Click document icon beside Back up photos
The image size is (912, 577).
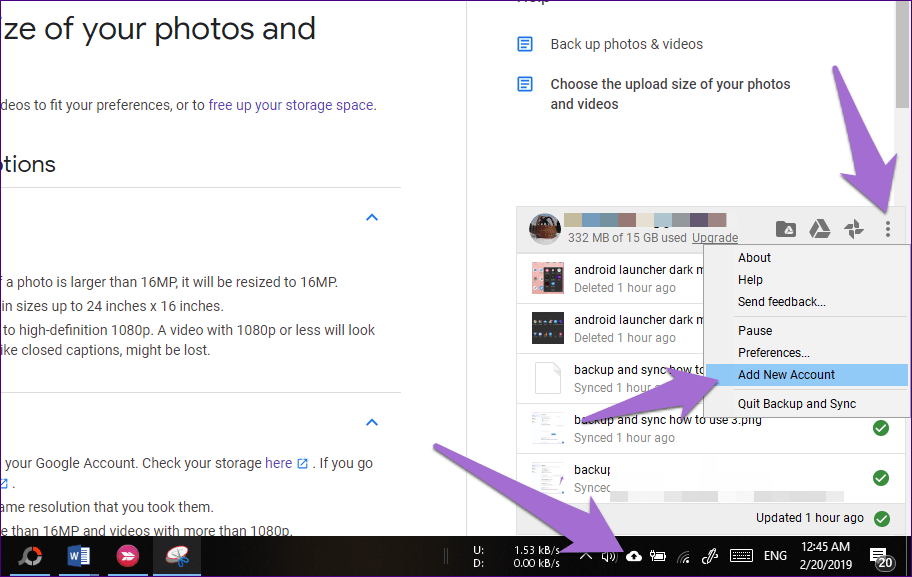tap(525, 44)
